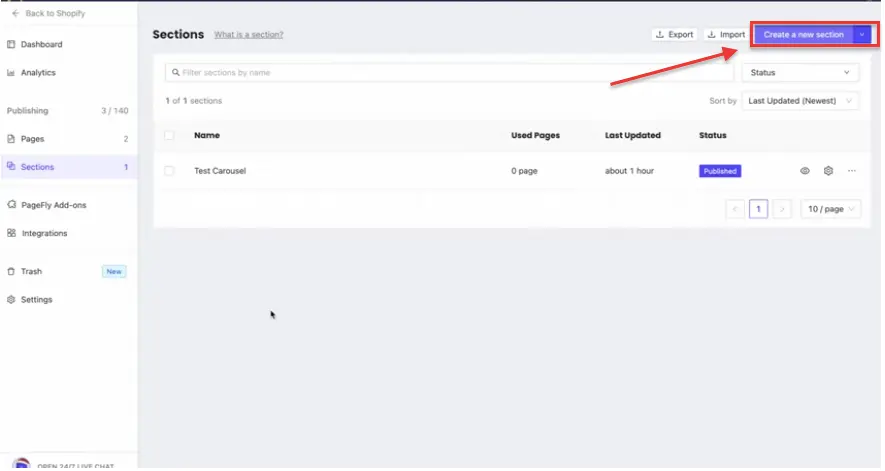Click the Trash icon in sidebar
This screenshot has width=885, height=471.
(11, 271)
